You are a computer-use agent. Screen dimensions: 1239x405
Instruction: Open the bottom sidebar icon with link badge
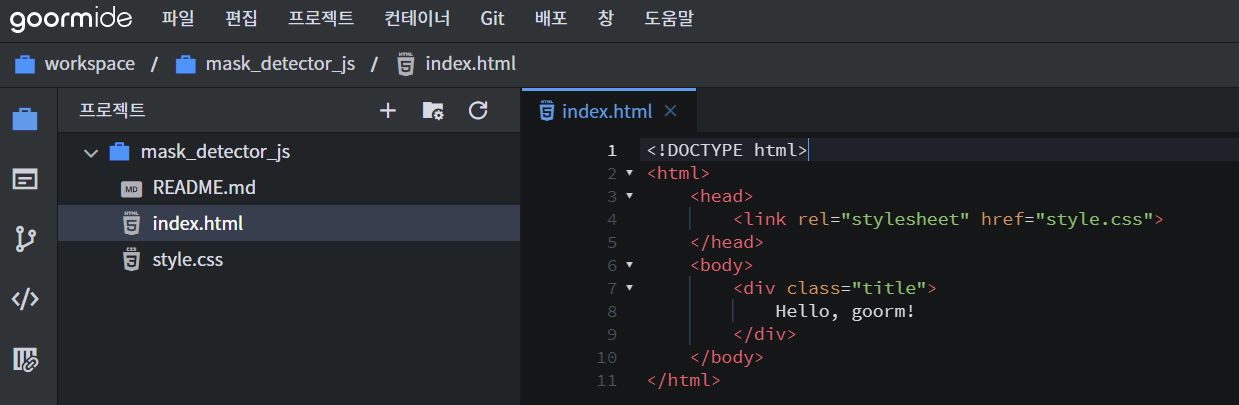pyautogui.click(x=25, y=359)
